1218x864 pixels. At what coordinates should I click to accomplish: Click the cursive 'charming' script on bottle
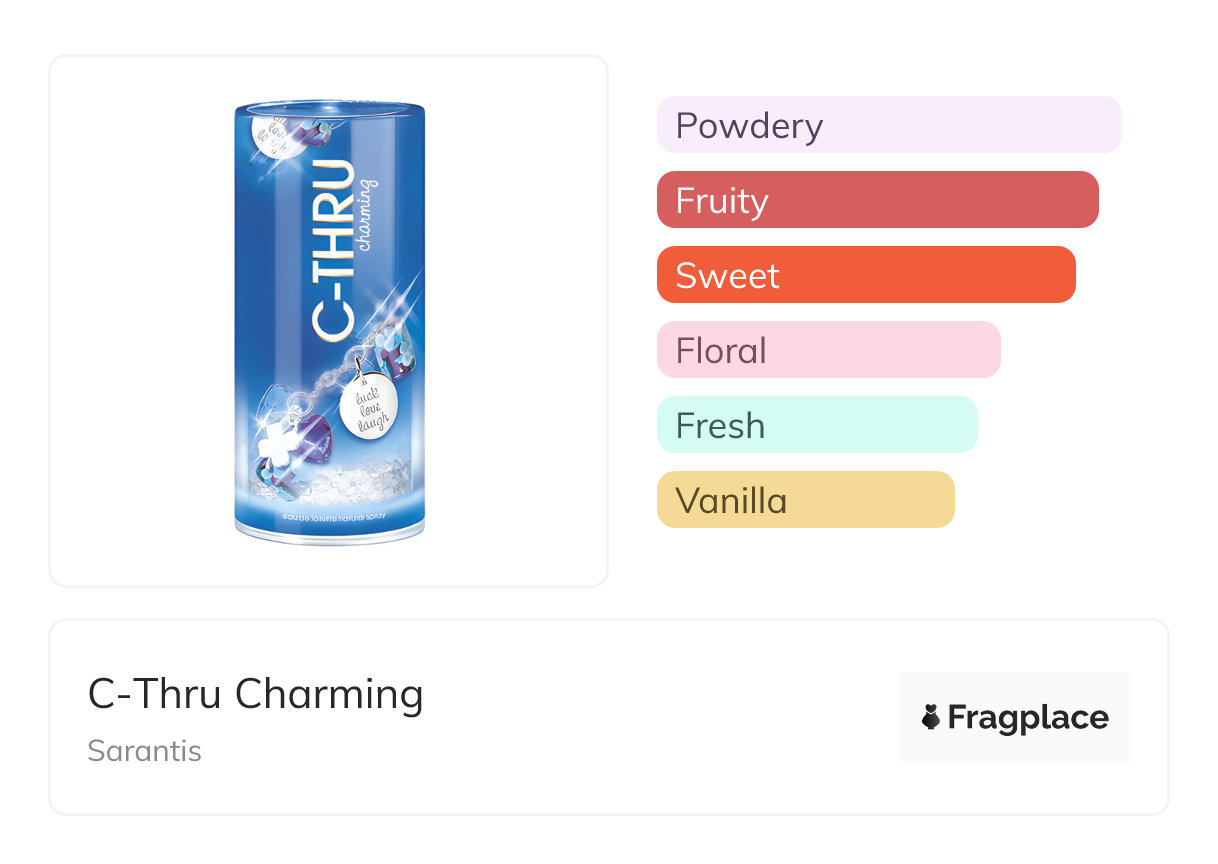pyautogui.click(x=367, y=213)
